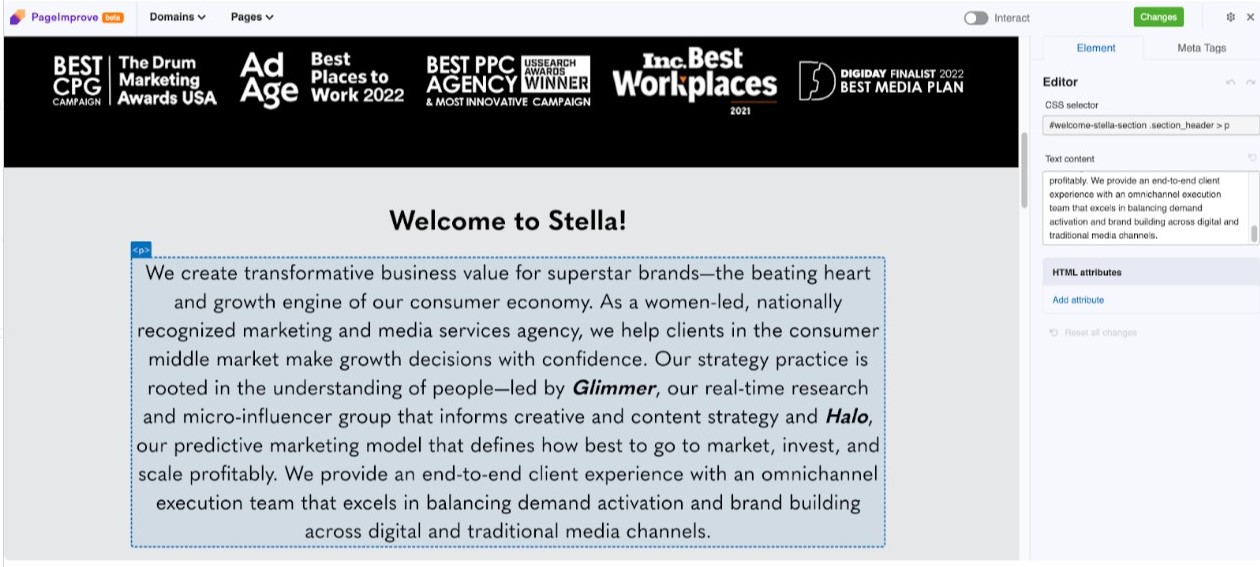Click the green Changes button
The image size is (1260, 567).
[1158, 17]
